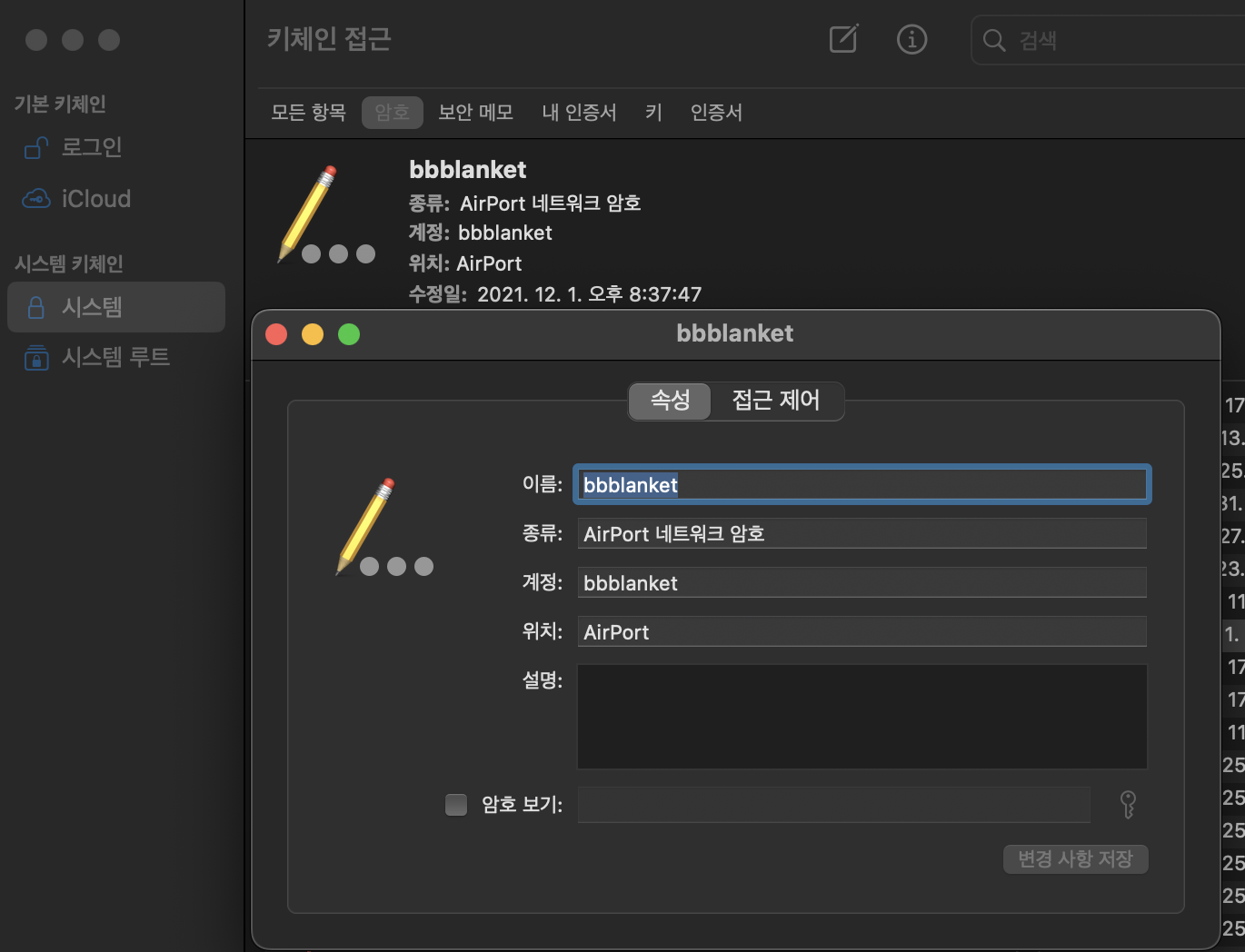Screen dimensions: 1245x952
Task: Select the 시스템 keychain
Action: tap(116, 307)
